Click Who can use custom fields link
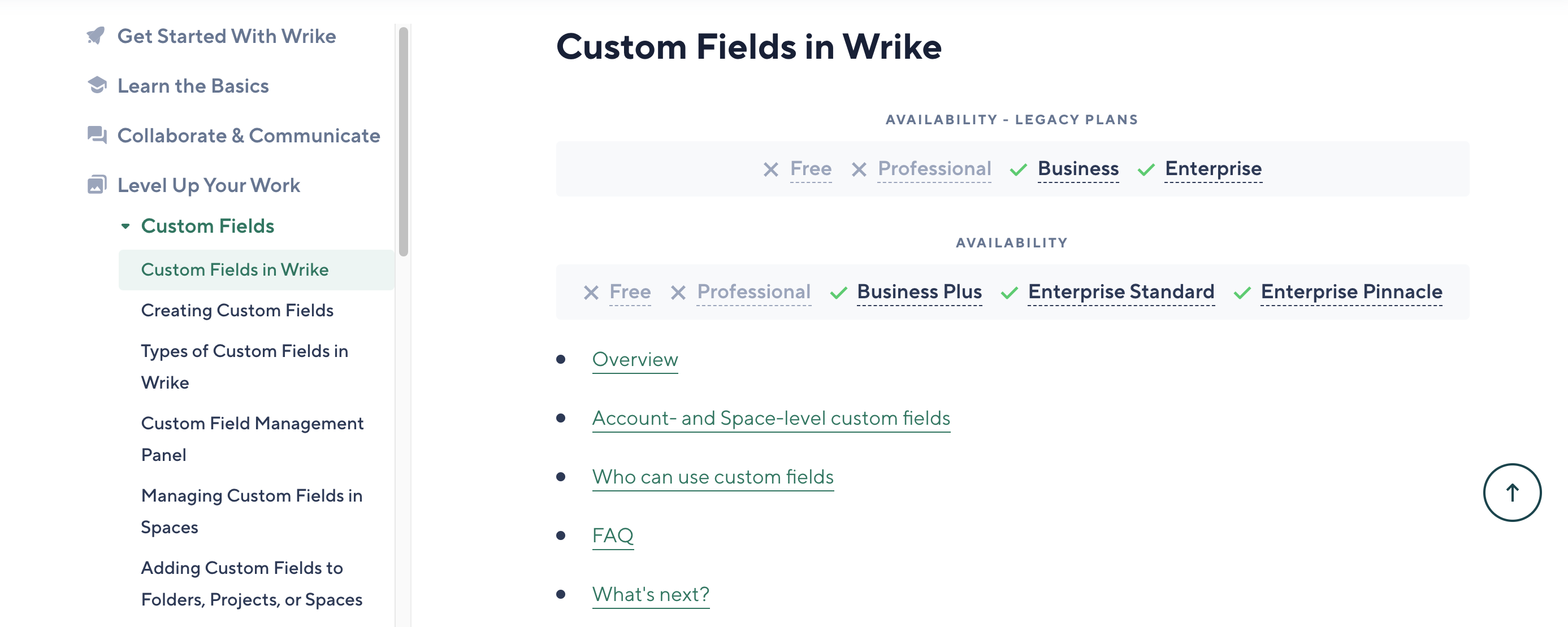Viewport: 1568px width, 627px height. [x=712, y=477]
